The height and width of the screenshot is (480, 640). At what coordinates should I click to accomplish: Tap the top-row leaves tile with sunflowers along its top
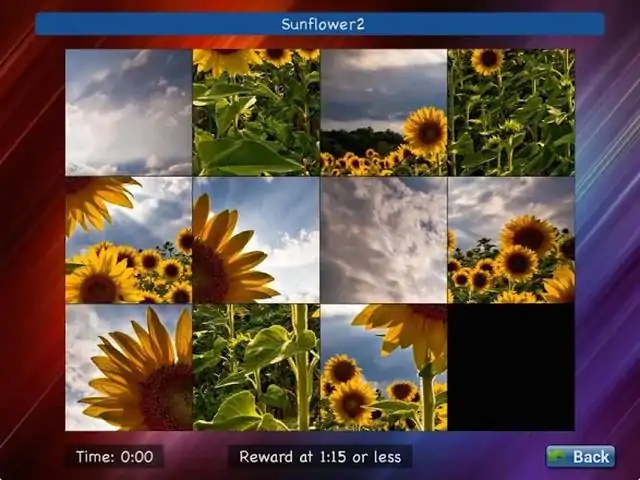[256, 112]
